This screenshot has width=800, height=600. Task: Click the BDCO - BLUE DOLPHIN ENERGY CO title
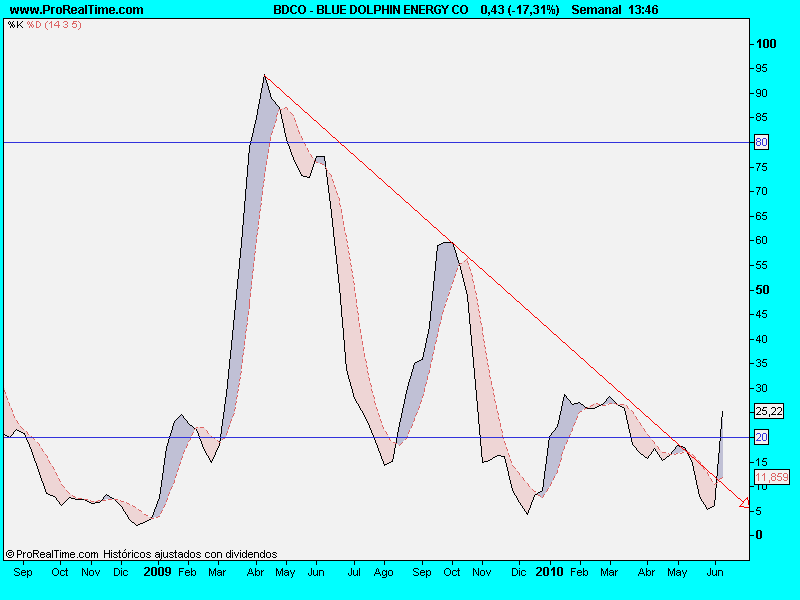click(371, 10)
